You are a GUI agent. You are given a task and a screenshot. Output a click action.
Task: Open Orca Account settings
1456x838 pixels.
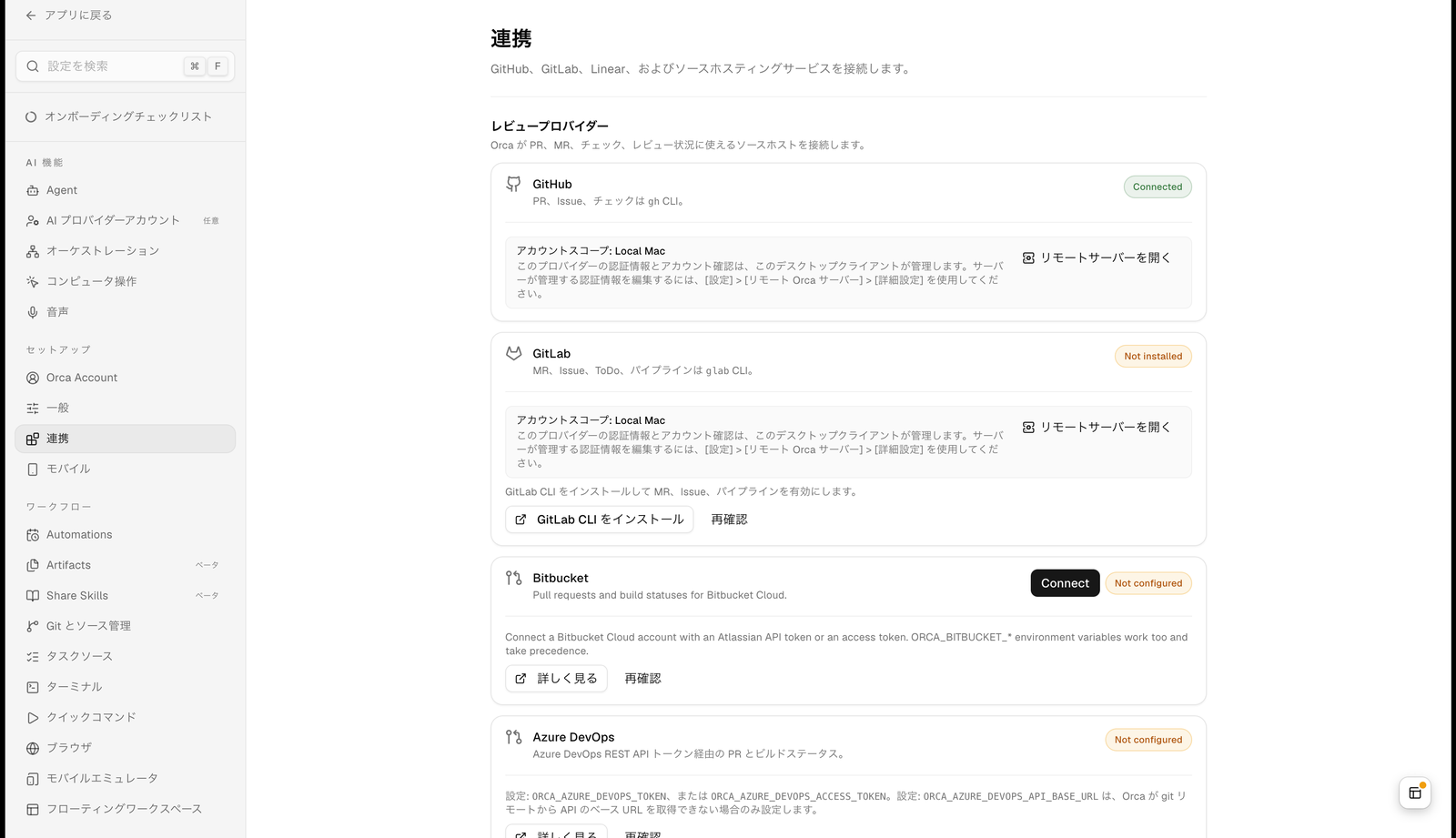coord(125,378)
